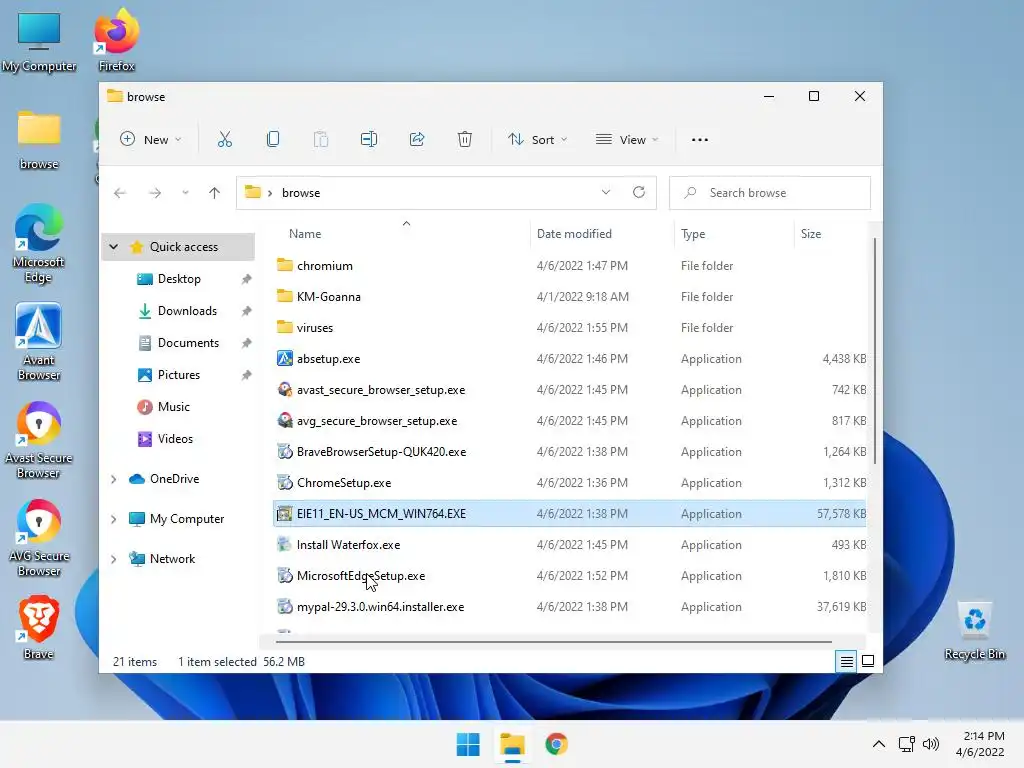Viewport: 1024px width, 768px height.
Task: Open the New item dropdown
Action: click(x=150, y=139)
